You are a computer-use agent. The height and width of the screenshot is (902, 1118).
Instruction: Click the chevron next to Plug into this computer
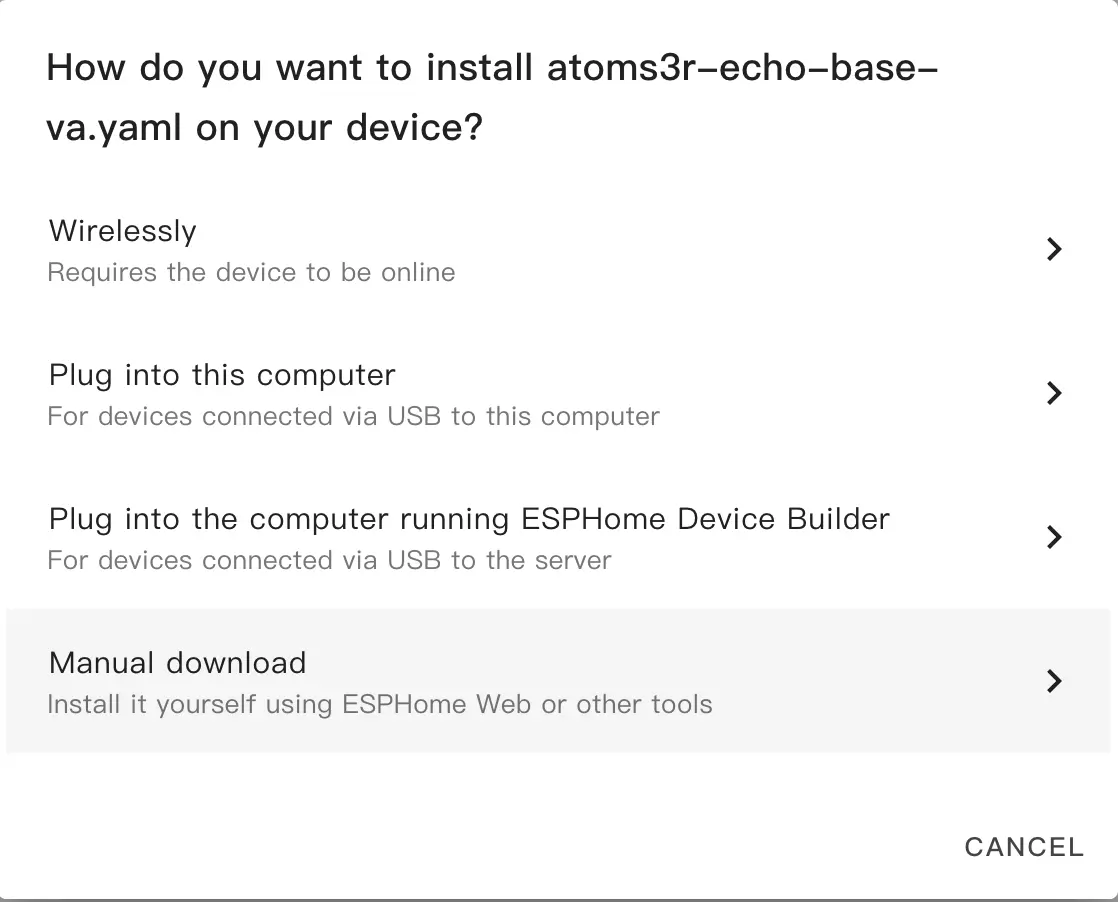pos(1053,393)
